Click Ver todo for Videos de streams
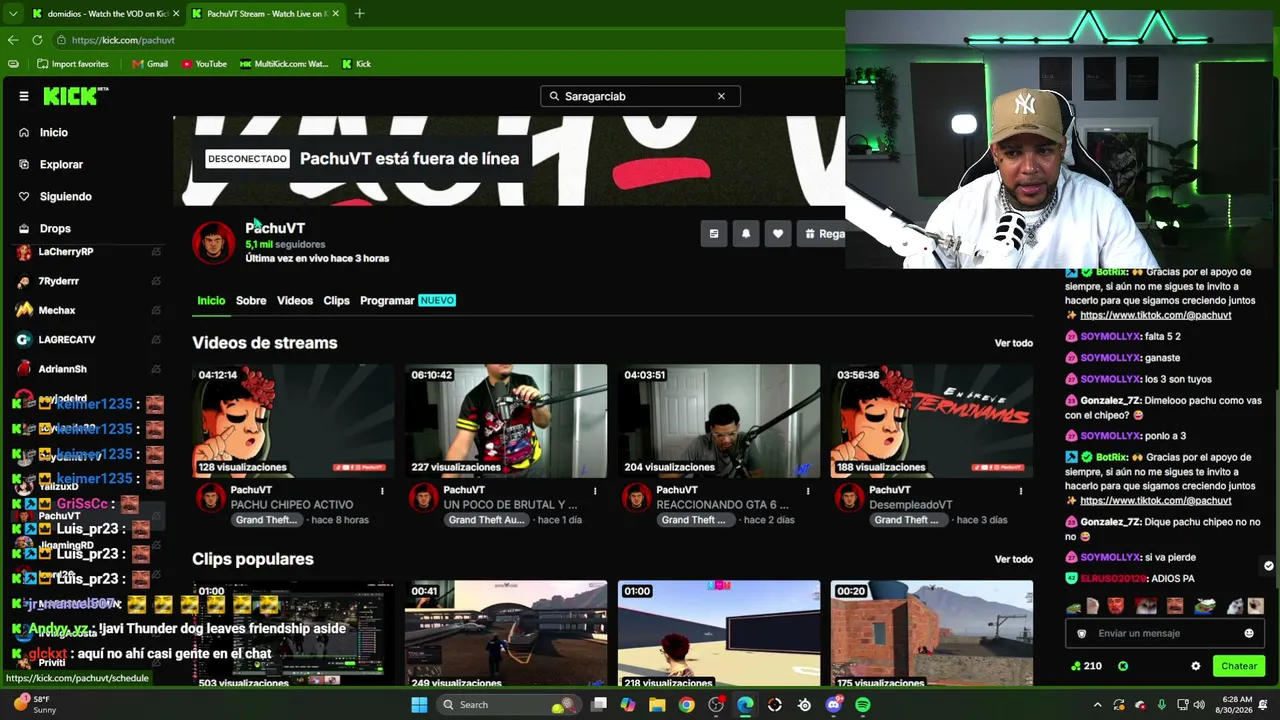 click(x=1013, y=343)
